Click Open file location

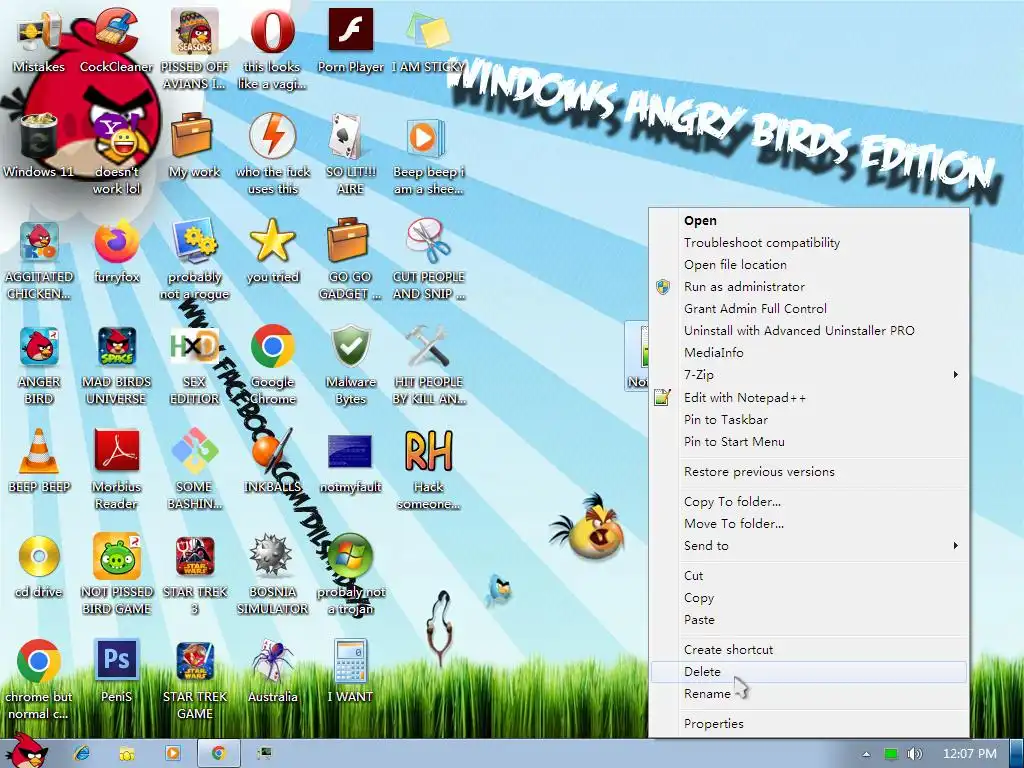808,265
